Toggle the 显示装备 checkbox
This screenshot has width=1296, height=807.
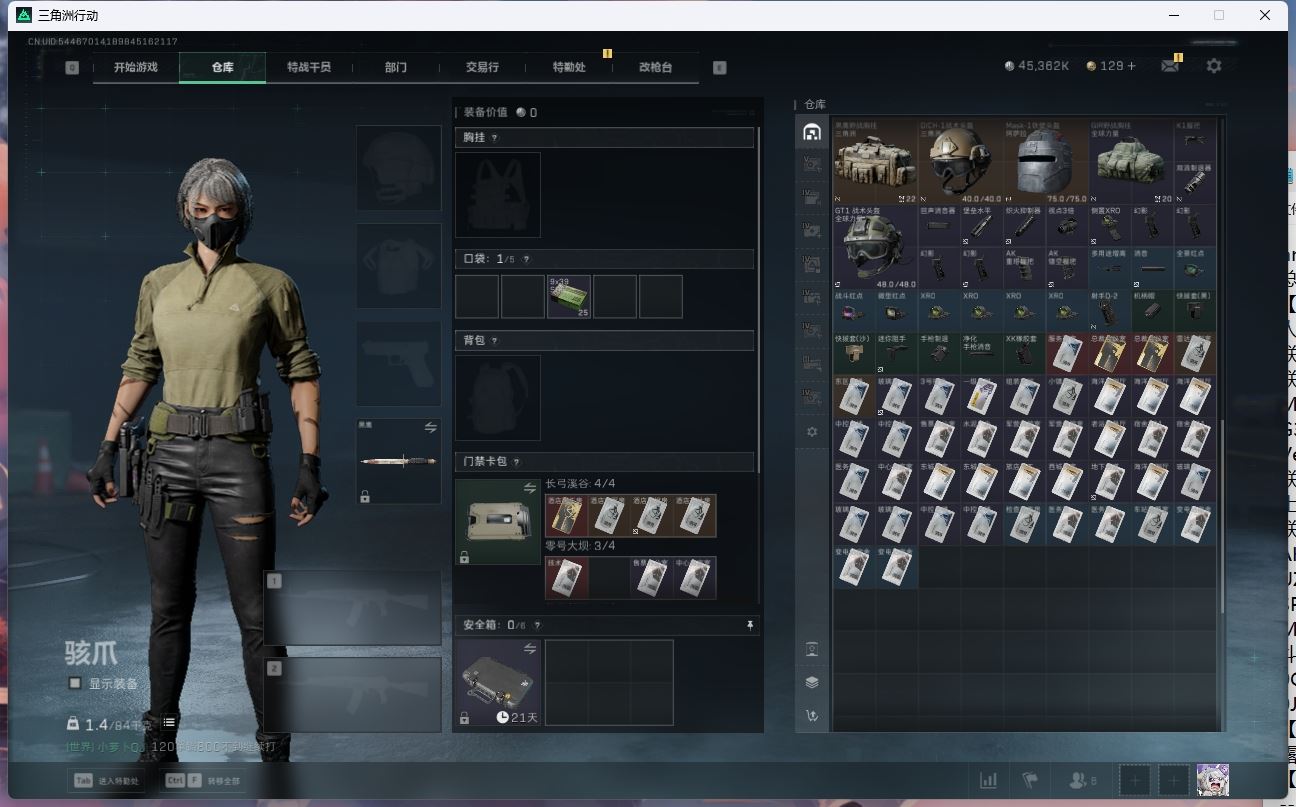75,683
